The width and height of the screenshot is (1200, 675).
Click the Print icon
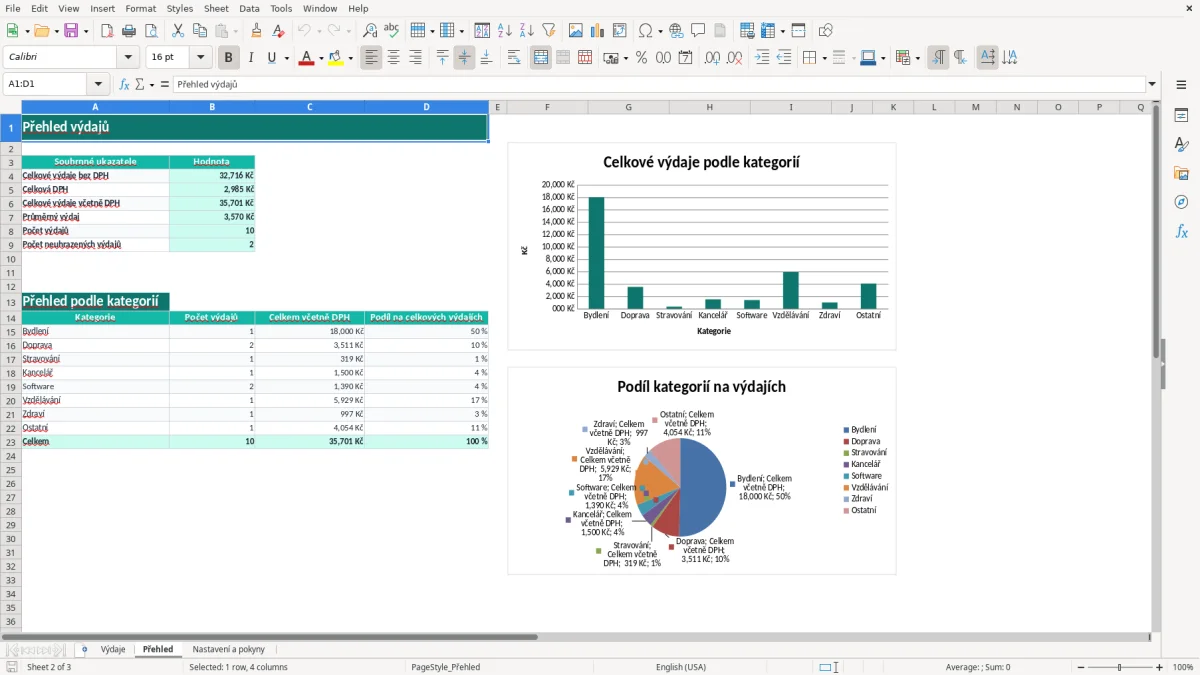pyautogui.click(x=129, y=31)
